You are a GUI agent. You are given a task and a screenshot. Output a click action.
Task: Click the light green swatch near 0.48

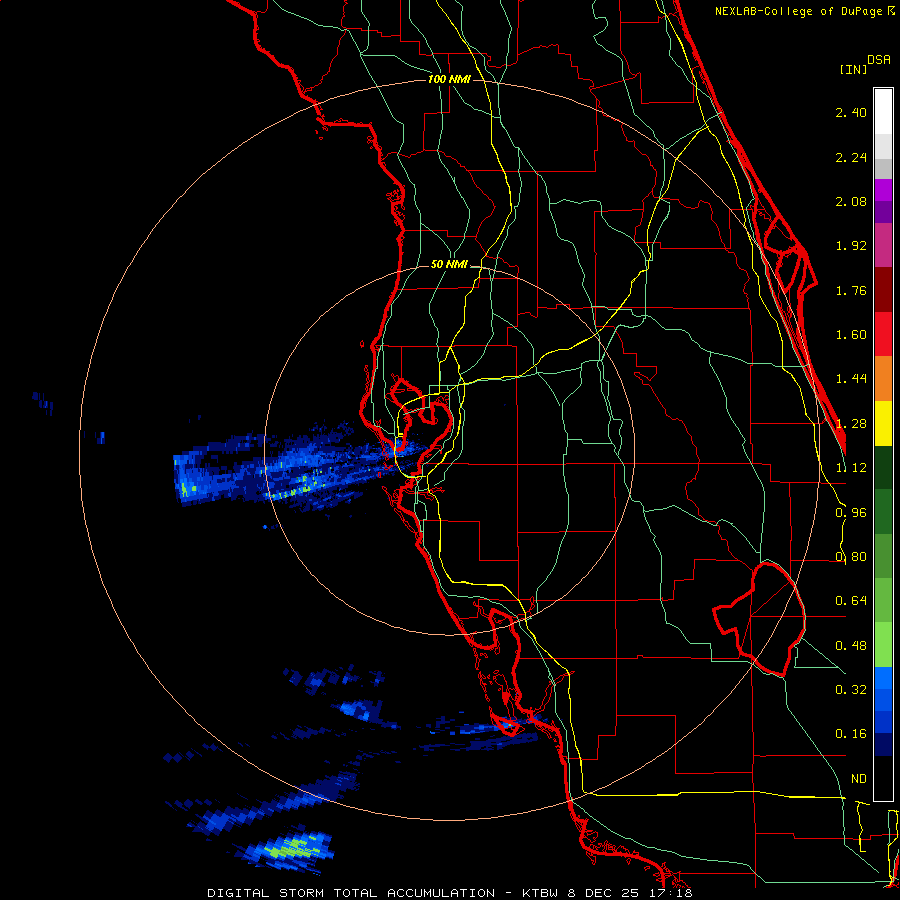883,645
